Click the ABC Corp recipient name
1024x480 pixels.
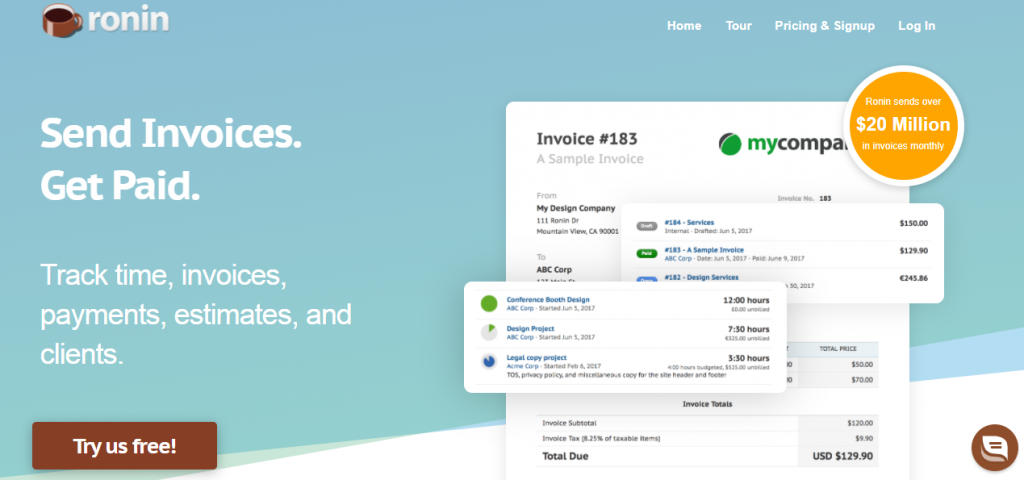tap(554, 269)
